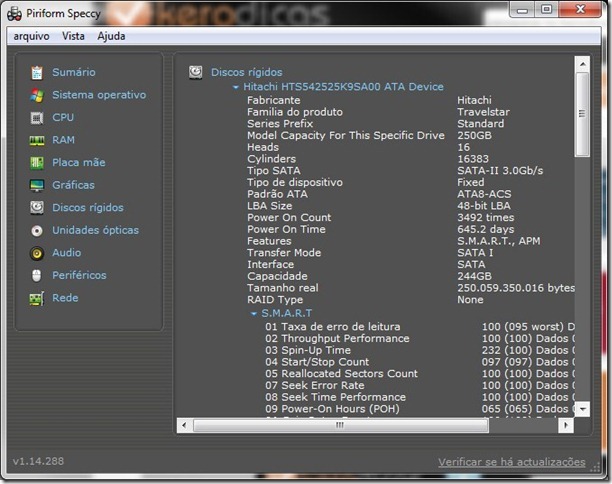Click Verificar se há actualizações link
The height and width of the screenshot is (484, 612).
[512, 462]
